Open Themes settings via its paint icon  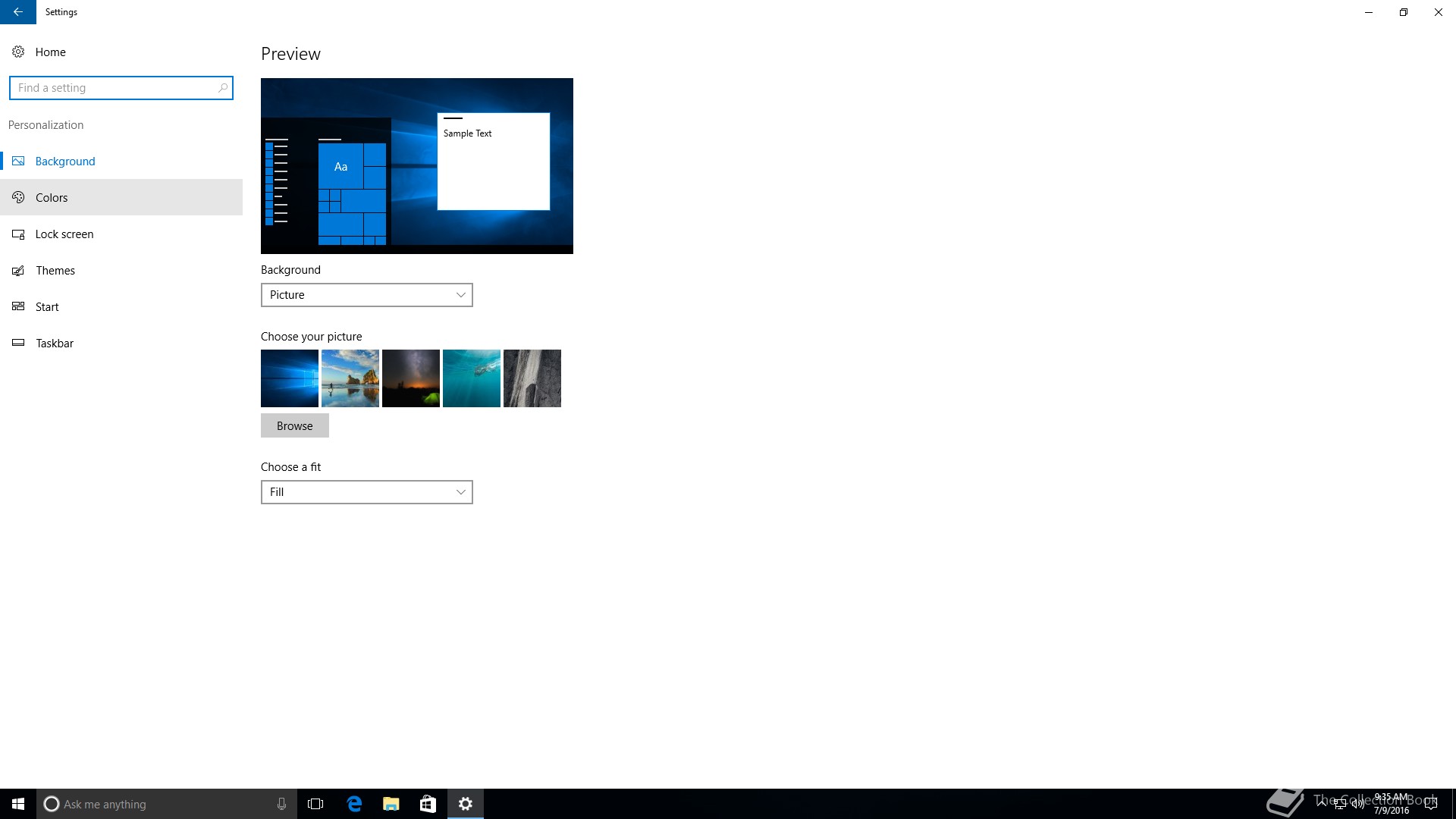pos(17,270)
